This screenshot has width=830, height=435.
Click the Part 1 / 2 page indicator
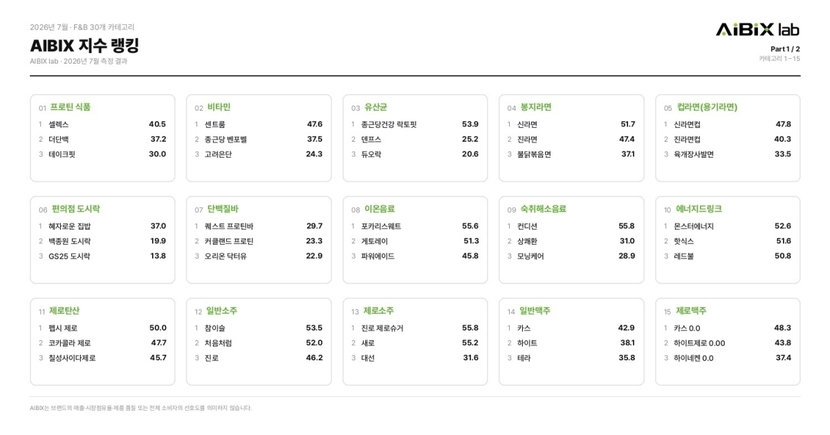click(x=785, y=49)
